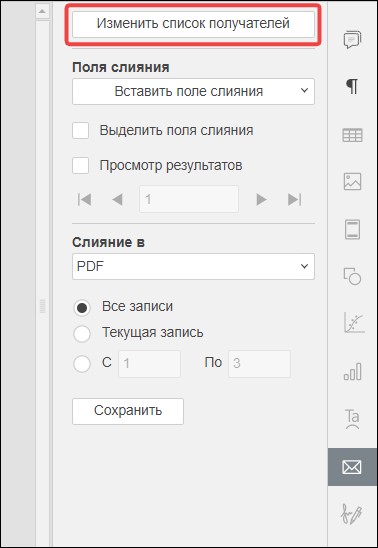Go to first record arrow
This screenshot has width=378, height=548.
(85, 200)
